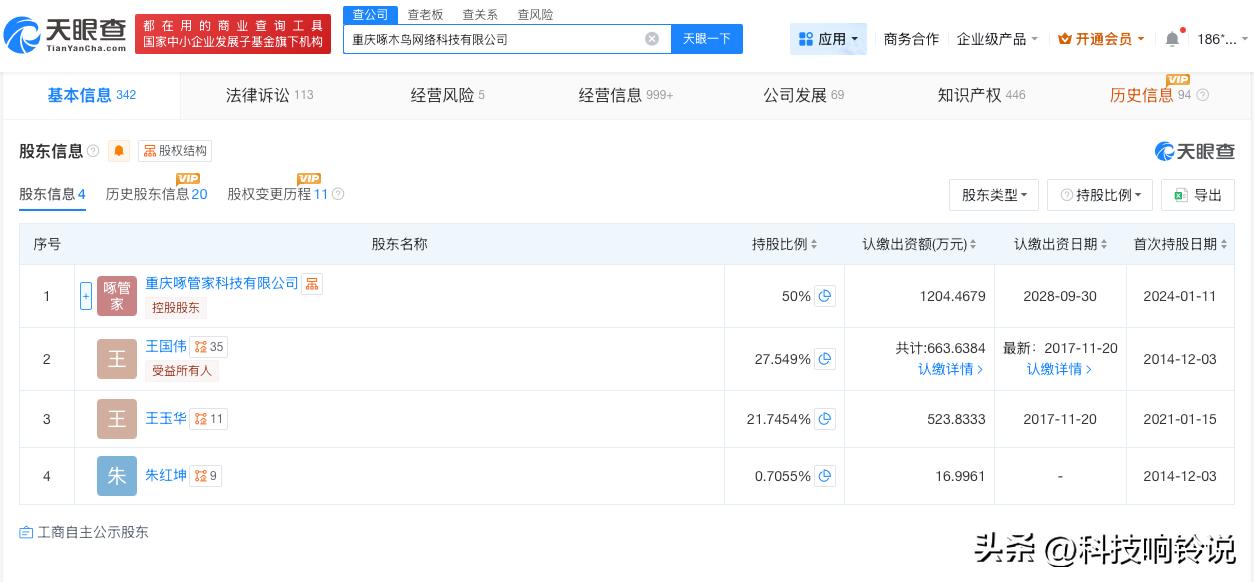This screenshot has height=582, width=1254.
Task: Open 商务合作 link in header
Action: pos(911,39)
